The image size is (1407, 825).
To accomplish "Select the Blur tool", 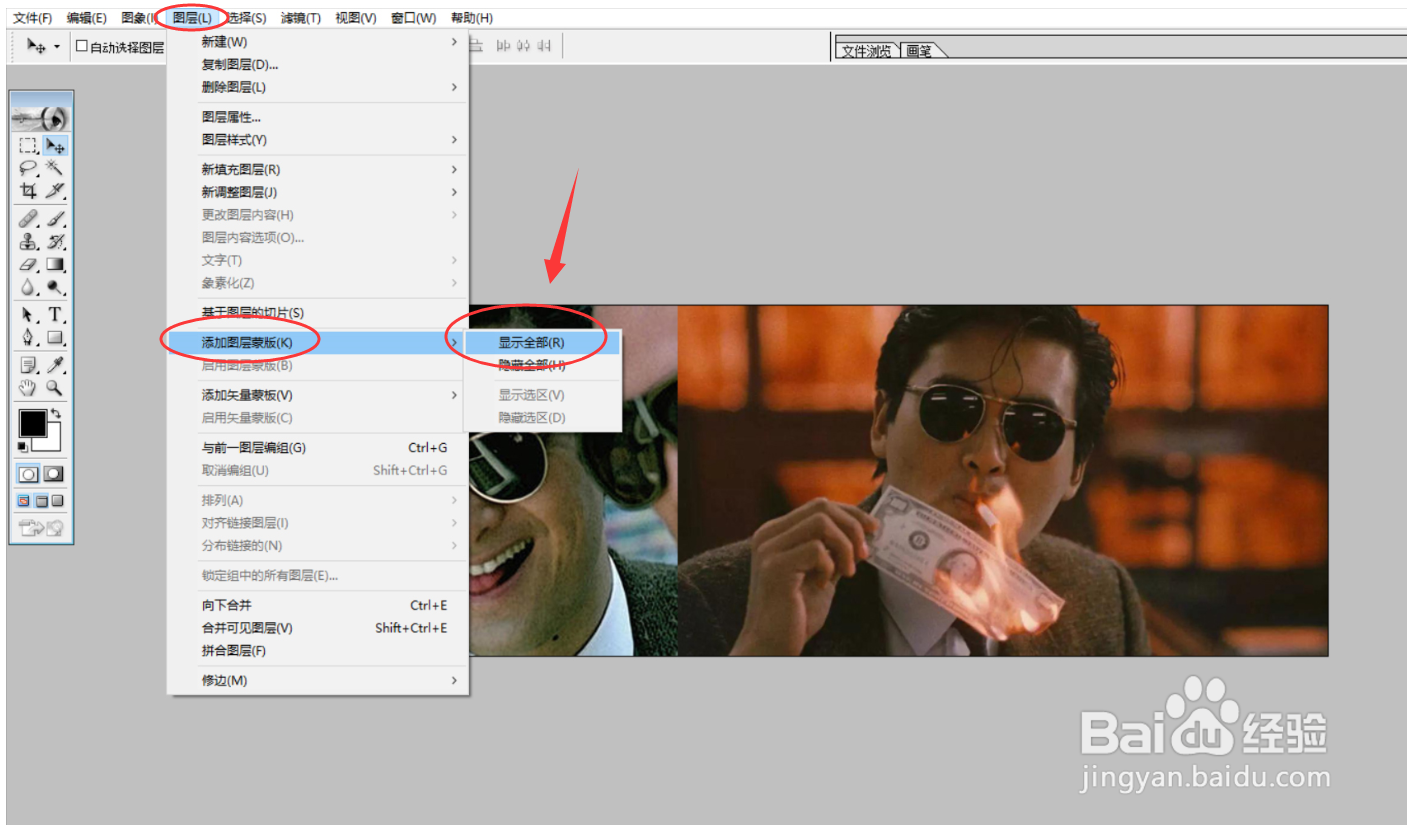I will 29,287.
